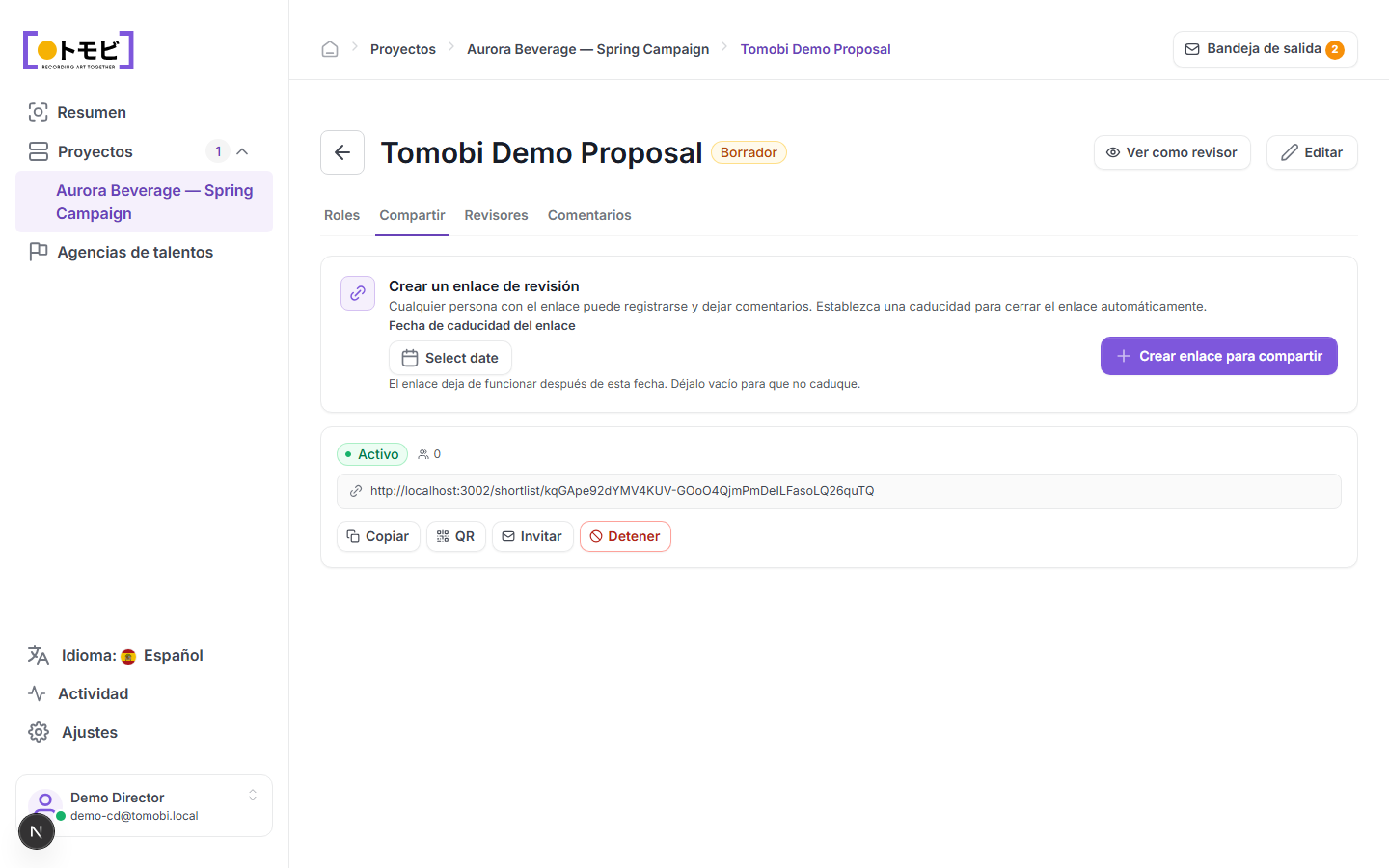Click the reviewers count icon showing 0
Viewport: 1389px width, 868px height.
(x=429, y=454)
